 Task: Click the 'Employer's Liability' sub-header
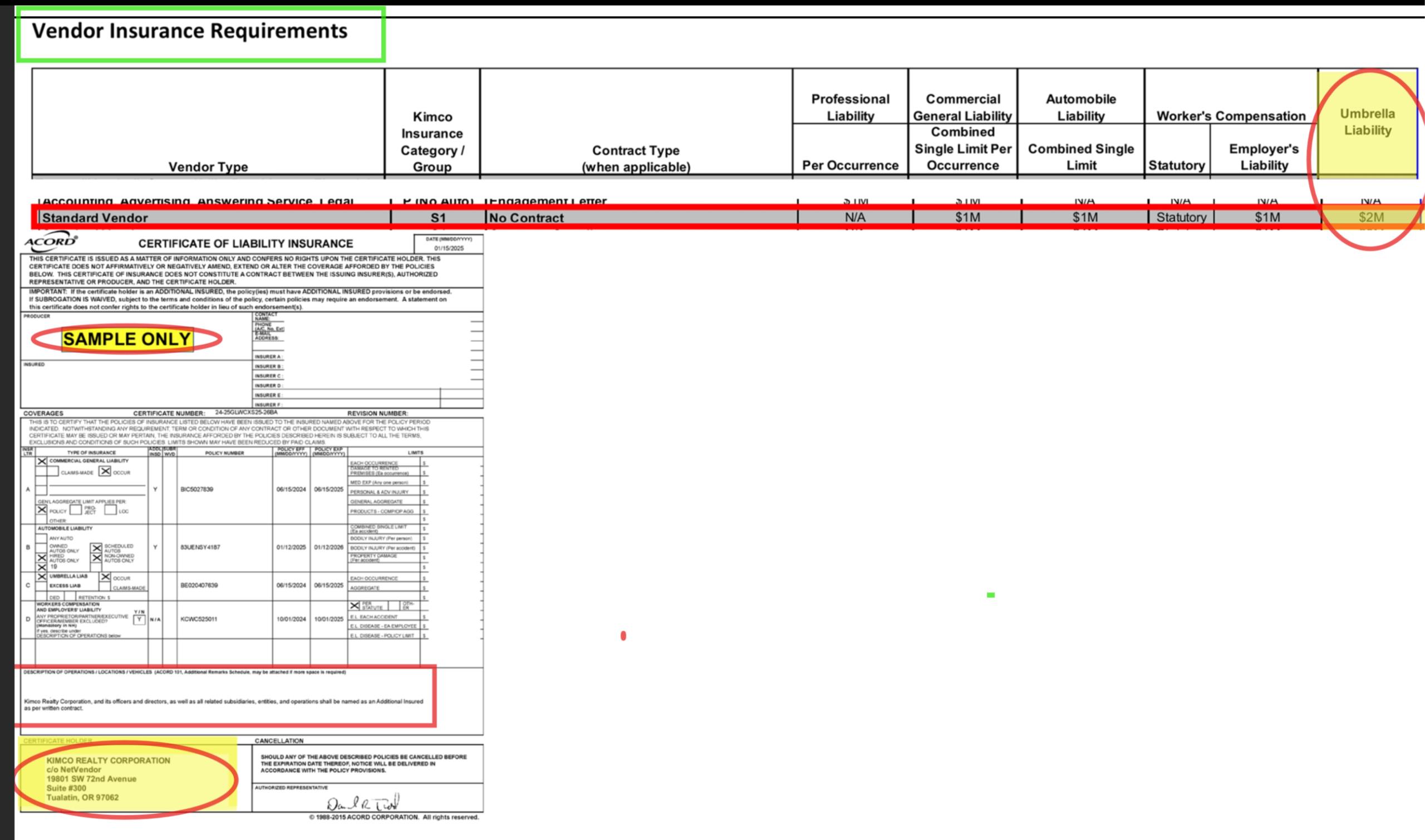[x=1264, y=158]
